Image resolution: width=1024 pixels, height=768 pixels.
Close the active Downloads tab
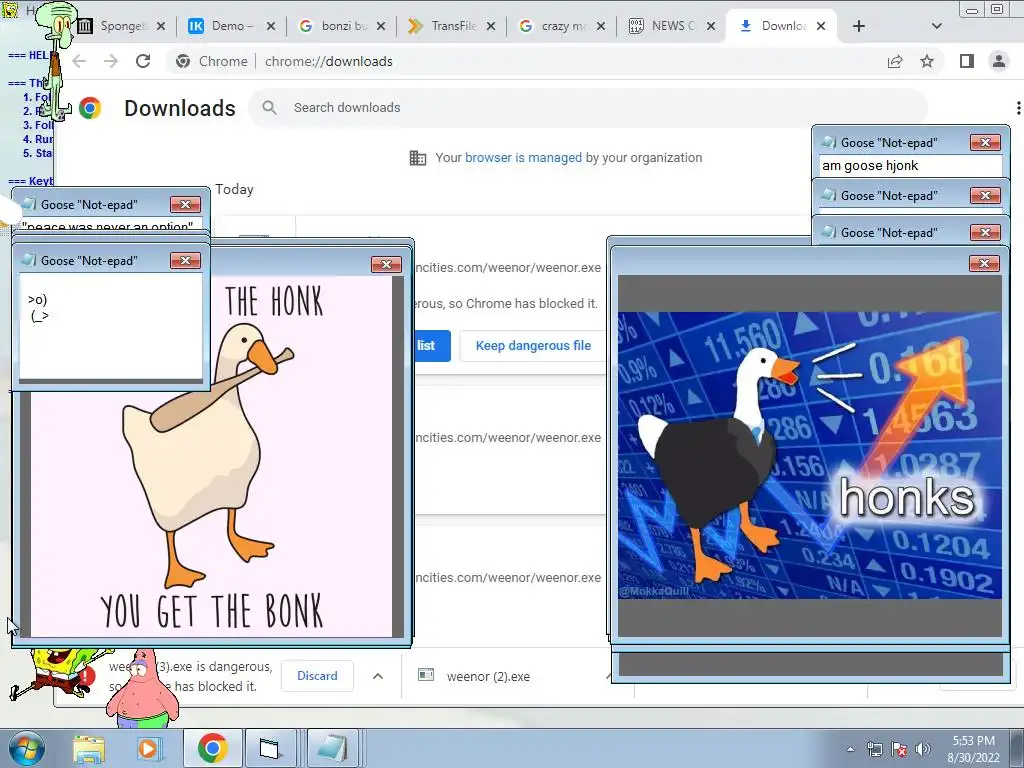(821, 26)
